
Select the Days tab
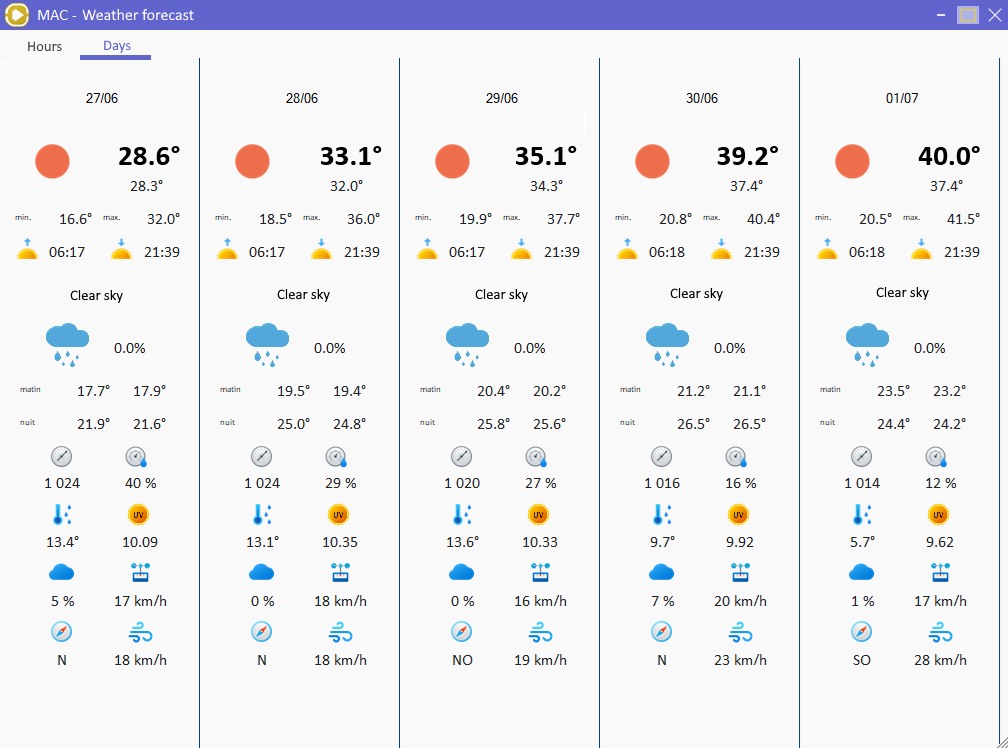(x=116, y=46)
